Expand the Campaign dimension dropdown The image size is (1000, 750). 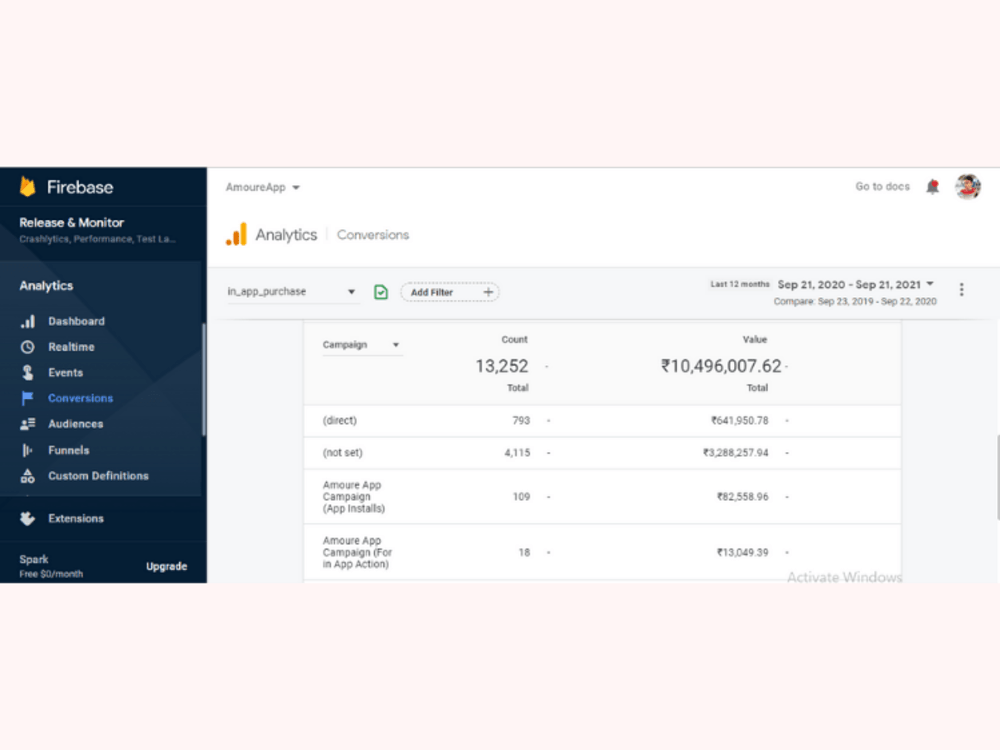click(x=362, y=345)
